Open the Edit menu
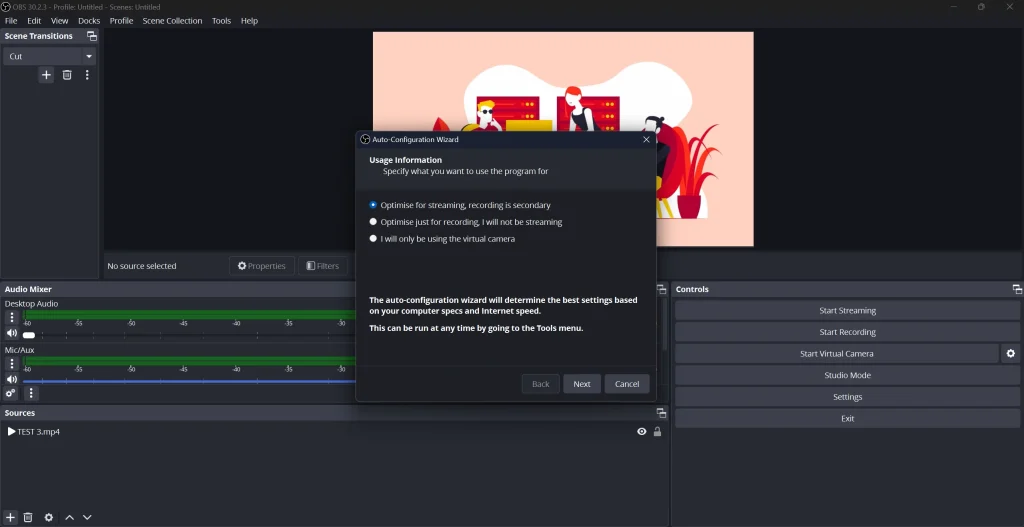Screen dimensions: 1024x527 tap(34, 21)
